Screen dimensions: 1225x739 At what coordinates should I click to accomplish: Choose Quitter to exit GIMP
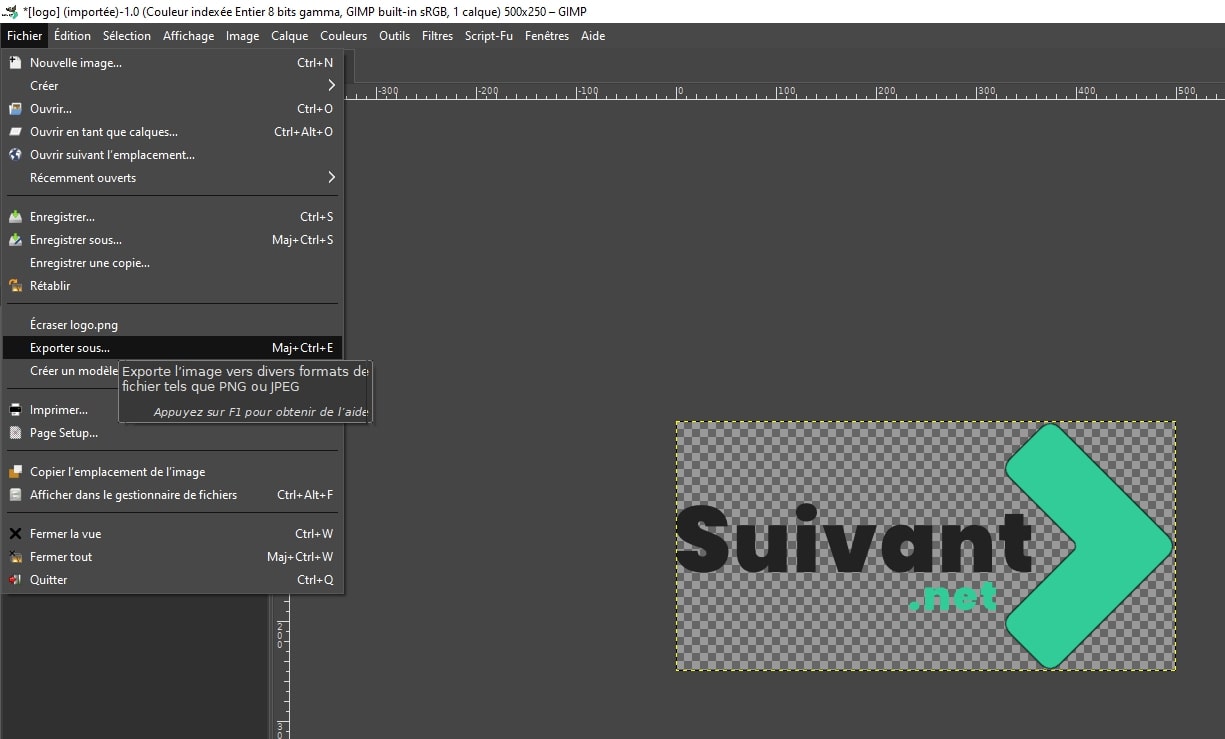tap(172, 580)
